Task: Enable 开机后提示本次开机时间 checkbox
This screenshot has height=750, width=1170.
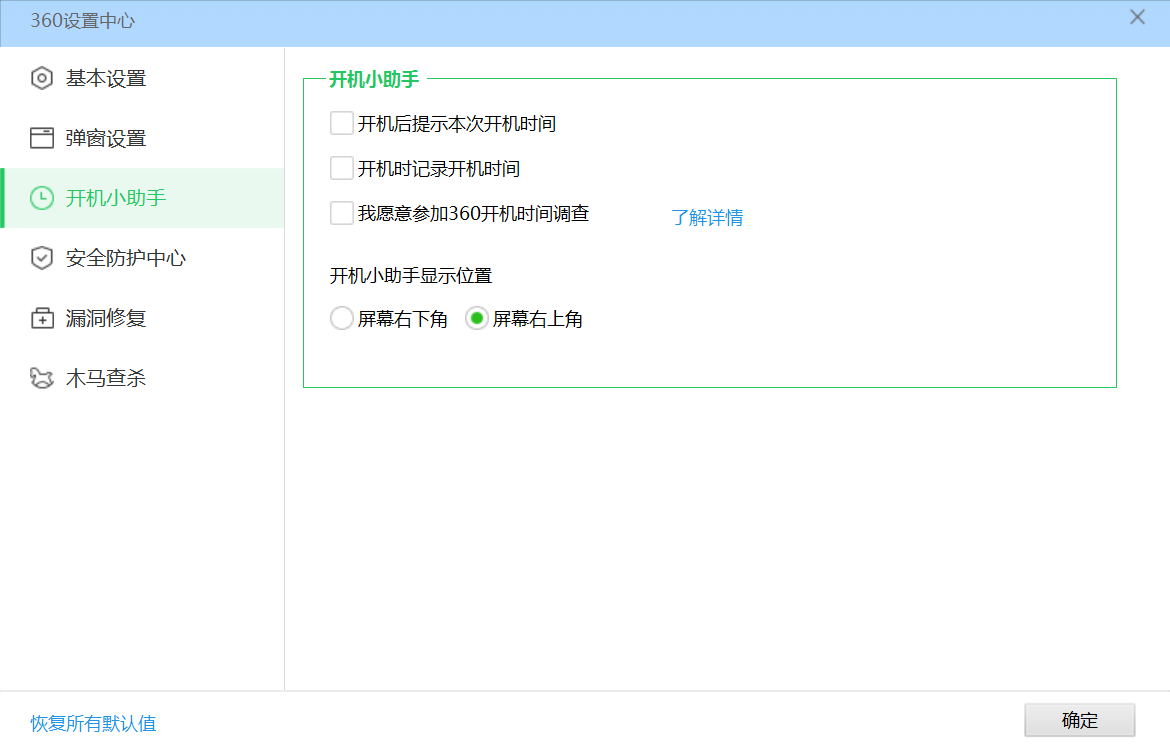Action: click(342, 123)
